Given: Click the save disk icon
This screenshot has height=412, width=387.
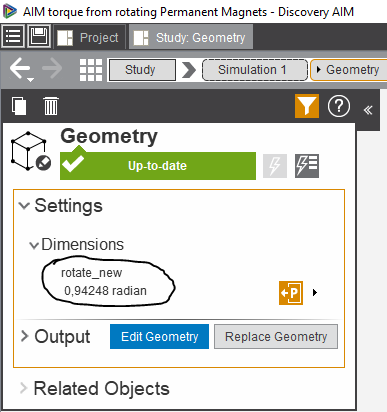Looking at the screenshot, I should click(x=39, y=36).
